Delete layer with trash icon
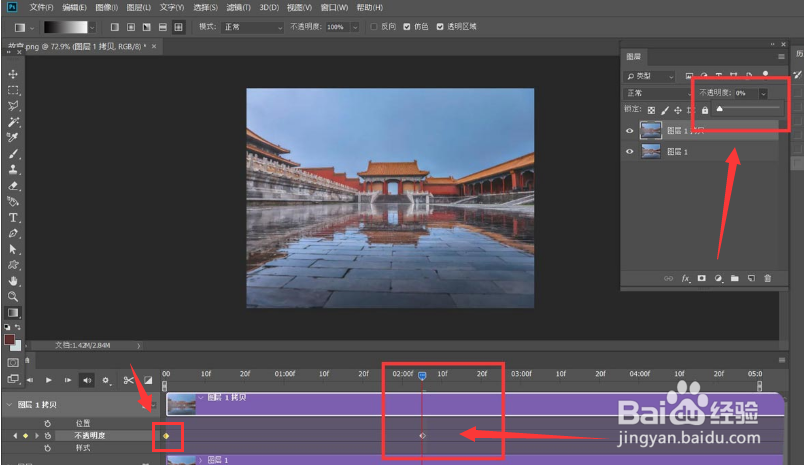 [768, 278]
